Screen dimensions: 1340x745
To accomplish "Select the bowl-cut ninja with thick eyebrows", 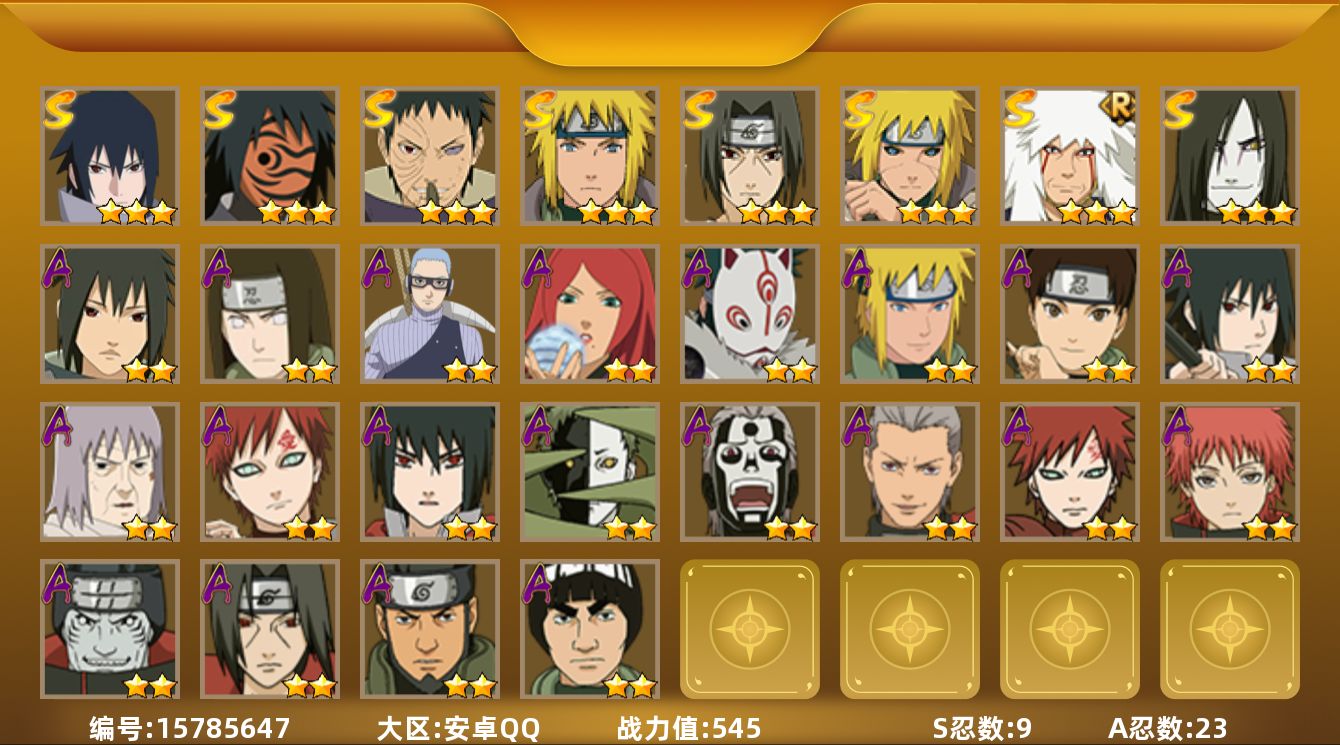I will pos(590,629).
